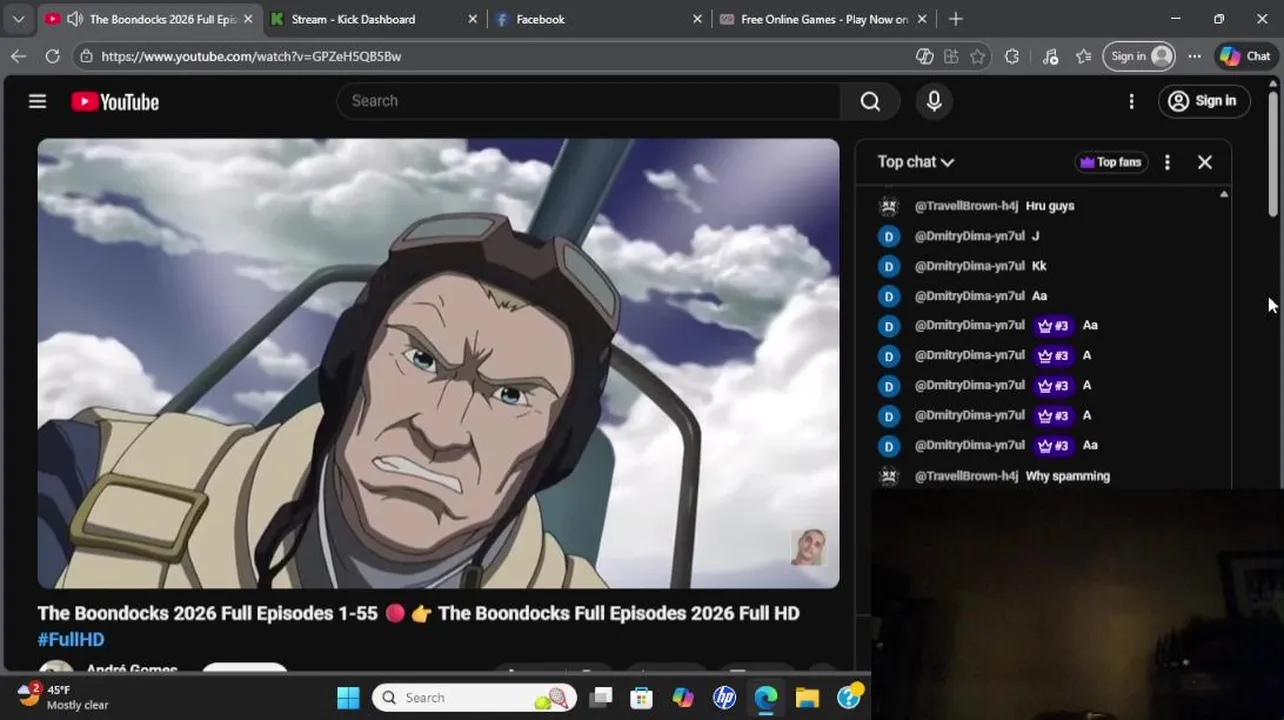Click TravellBrown's avatar beside 'Why spamming'

pos(888,476)
